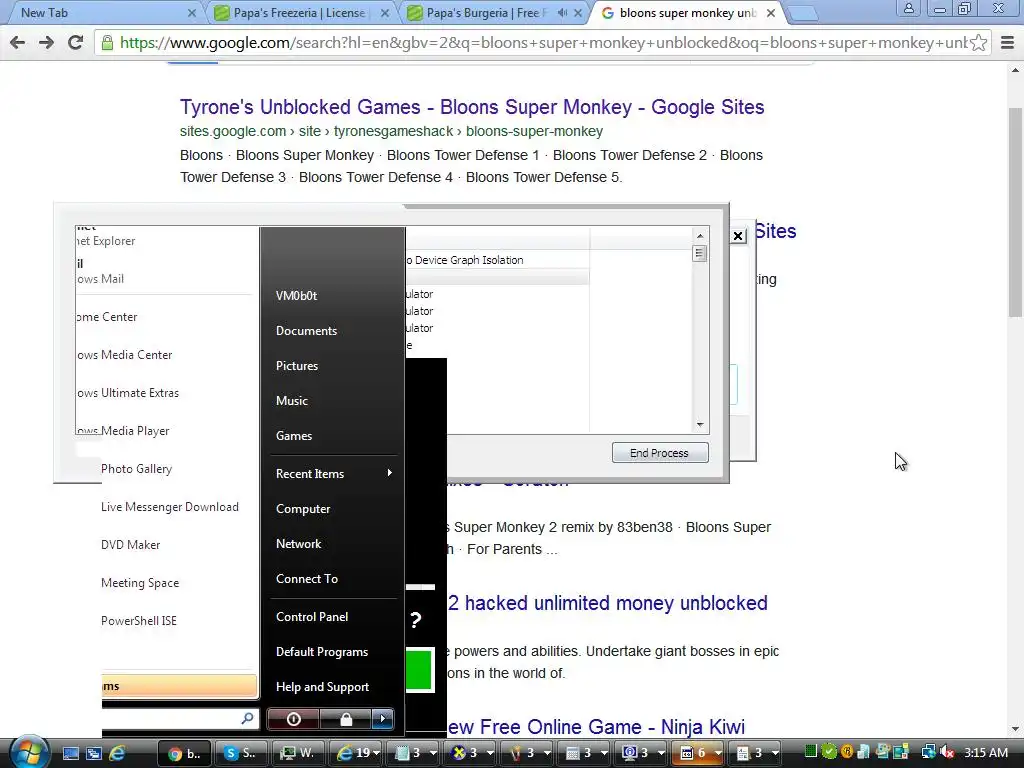The height and width of the screenshot is (768, 1024).
Task: Open the Chrome taskbar button
Action: pos(184,753)
